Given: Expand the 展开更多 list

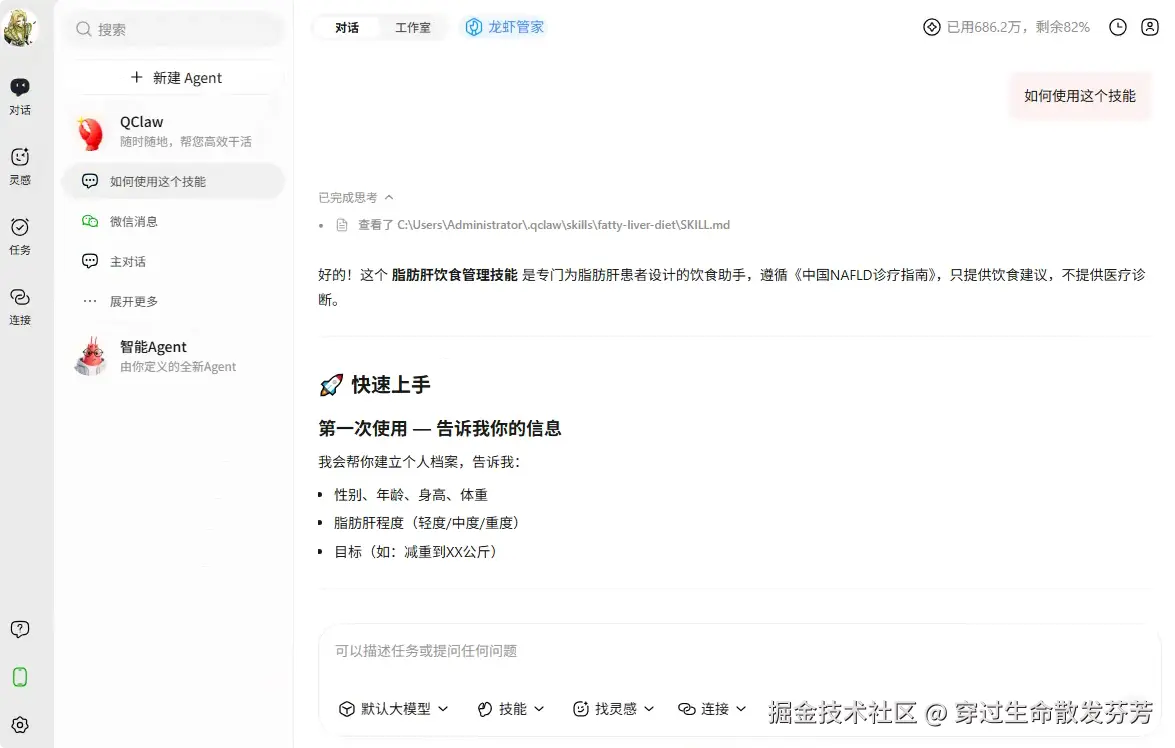Looking at the screenshot, I should (x=174, y=301).
